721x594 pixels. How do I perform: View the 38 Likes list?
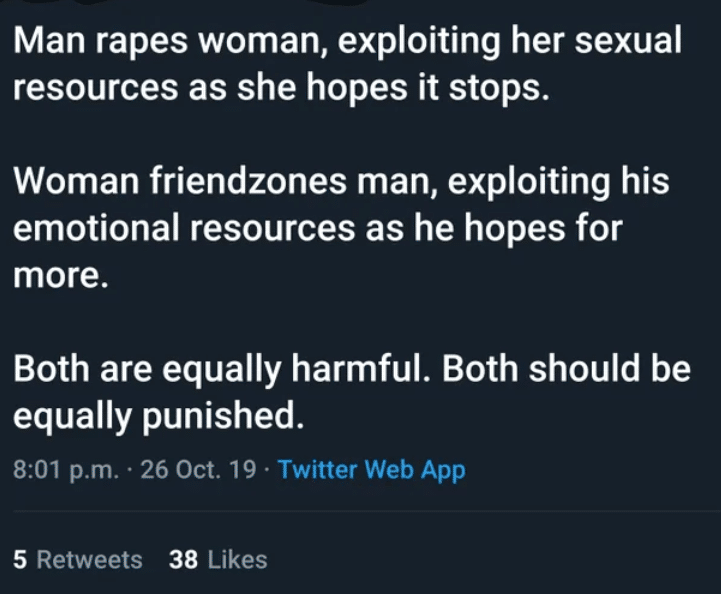pos(218,560)
